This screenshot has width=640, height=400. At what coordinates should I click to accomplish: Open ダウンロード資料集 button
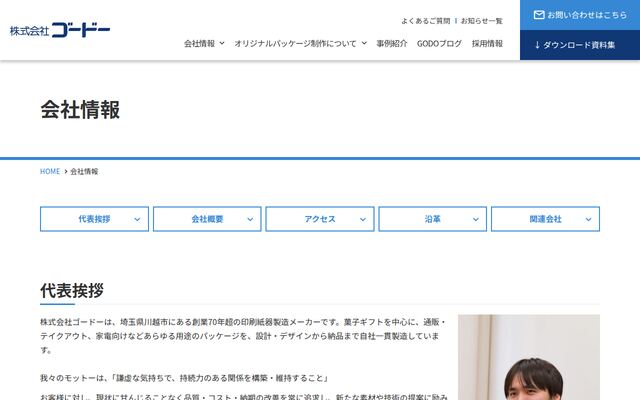coord(580,45)
